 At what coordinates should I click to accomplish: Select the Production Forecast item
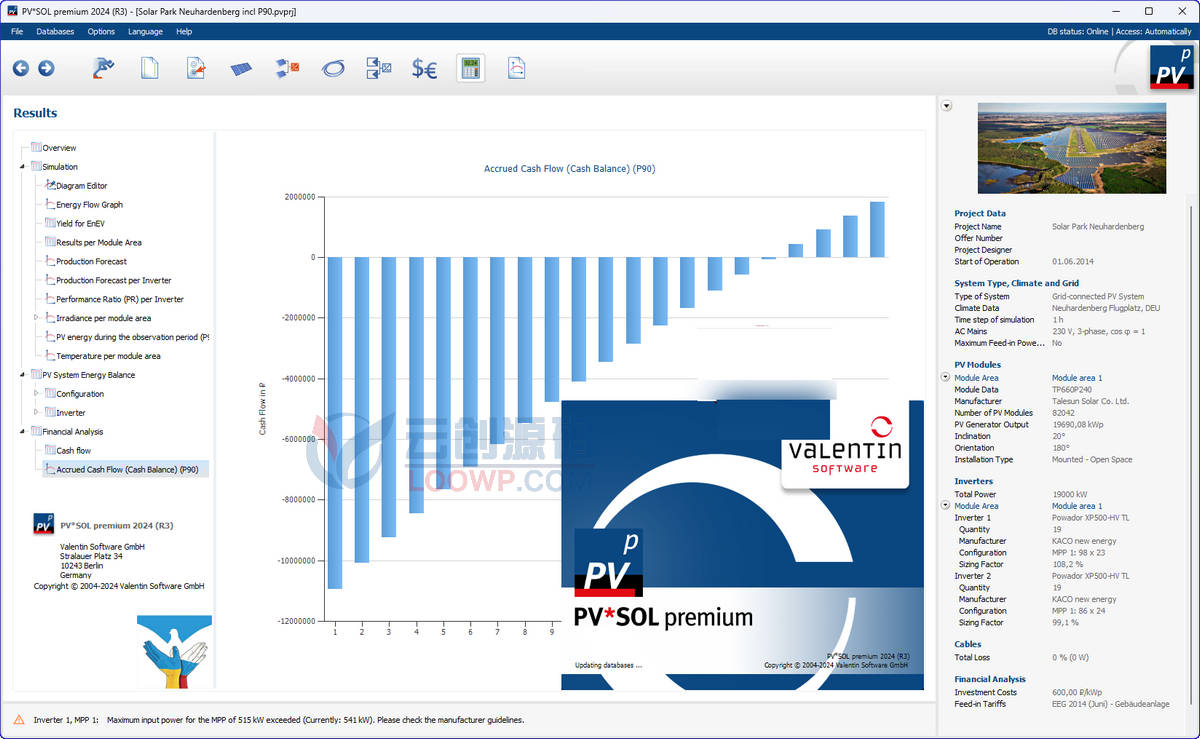tap(92, 262)
